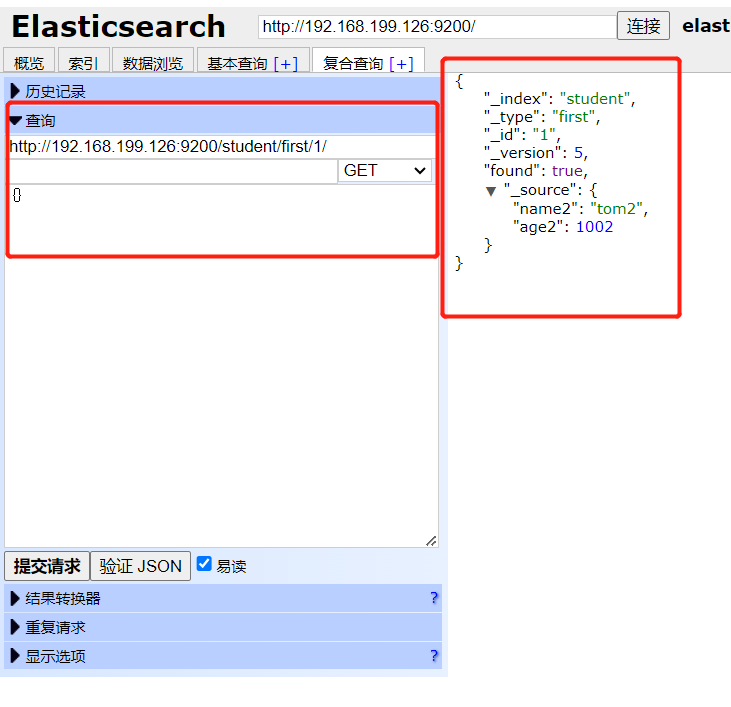This screenshot has height=707, width=731.
Task: Click the age2 value 1002
Action: (x=594, y=227)
